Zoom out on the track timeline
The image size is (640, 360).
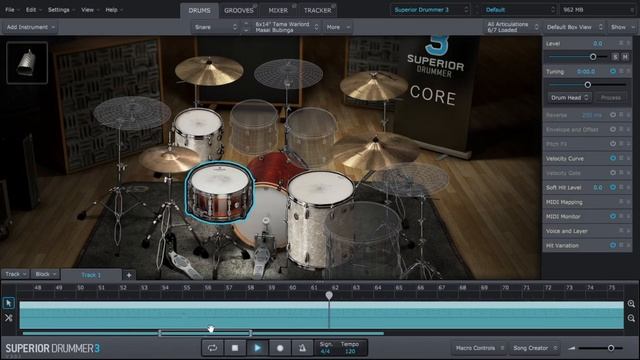[631, 318]
